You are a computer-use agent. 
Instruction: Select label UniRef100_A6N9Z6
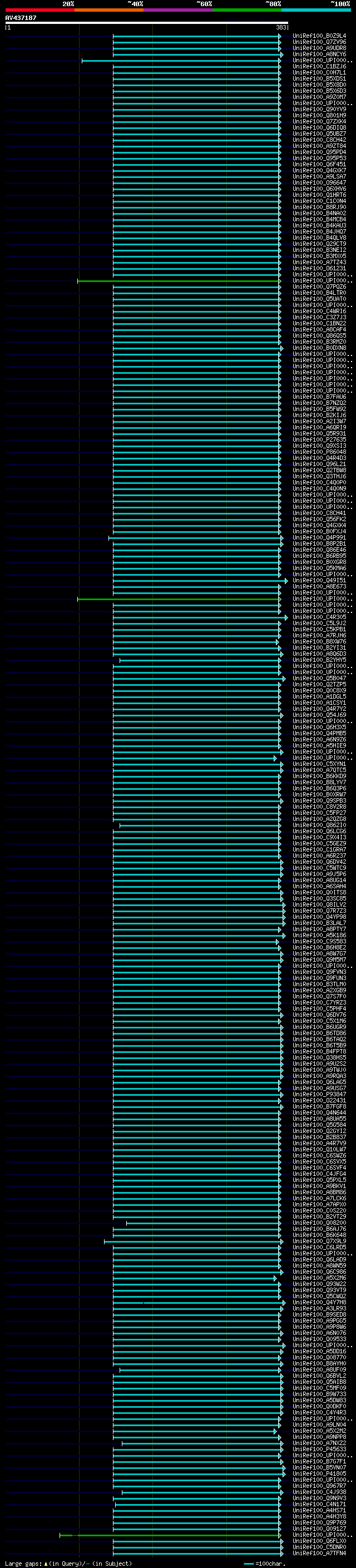pos(319,739)
